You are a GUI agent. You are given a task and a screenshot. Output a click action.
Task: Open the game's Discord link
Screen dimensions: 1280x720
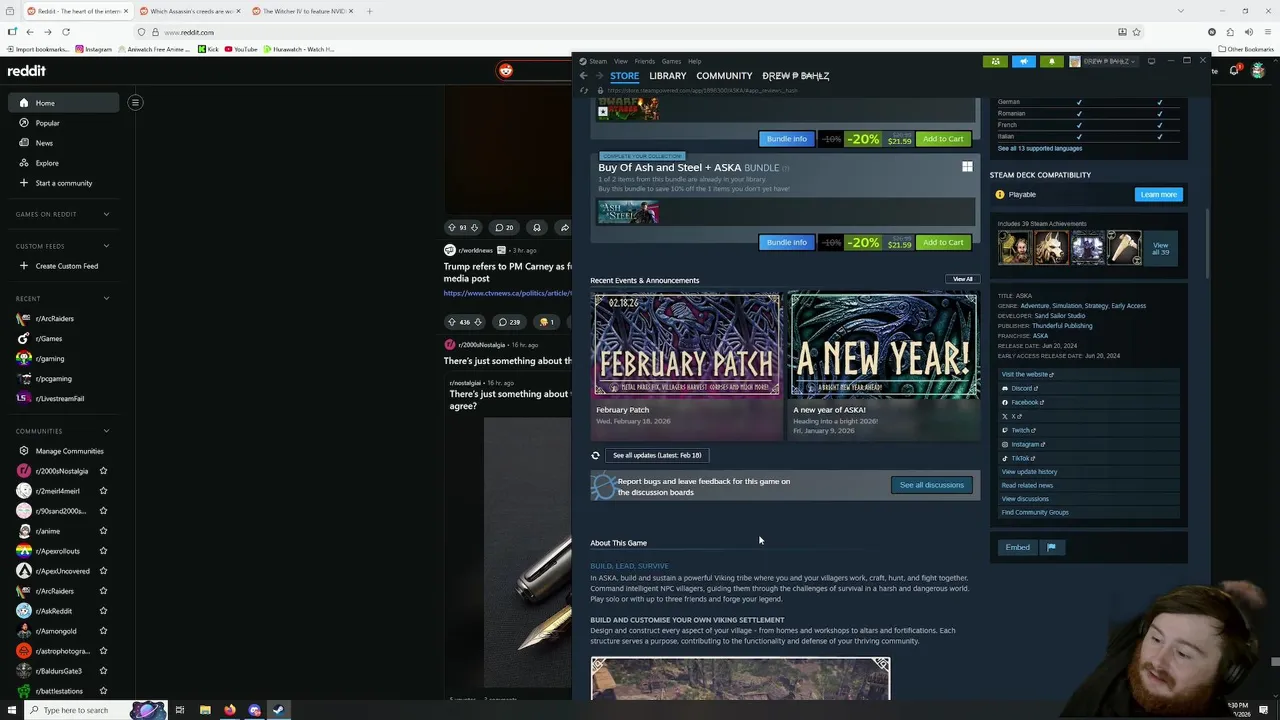(x=1023, y=388)
